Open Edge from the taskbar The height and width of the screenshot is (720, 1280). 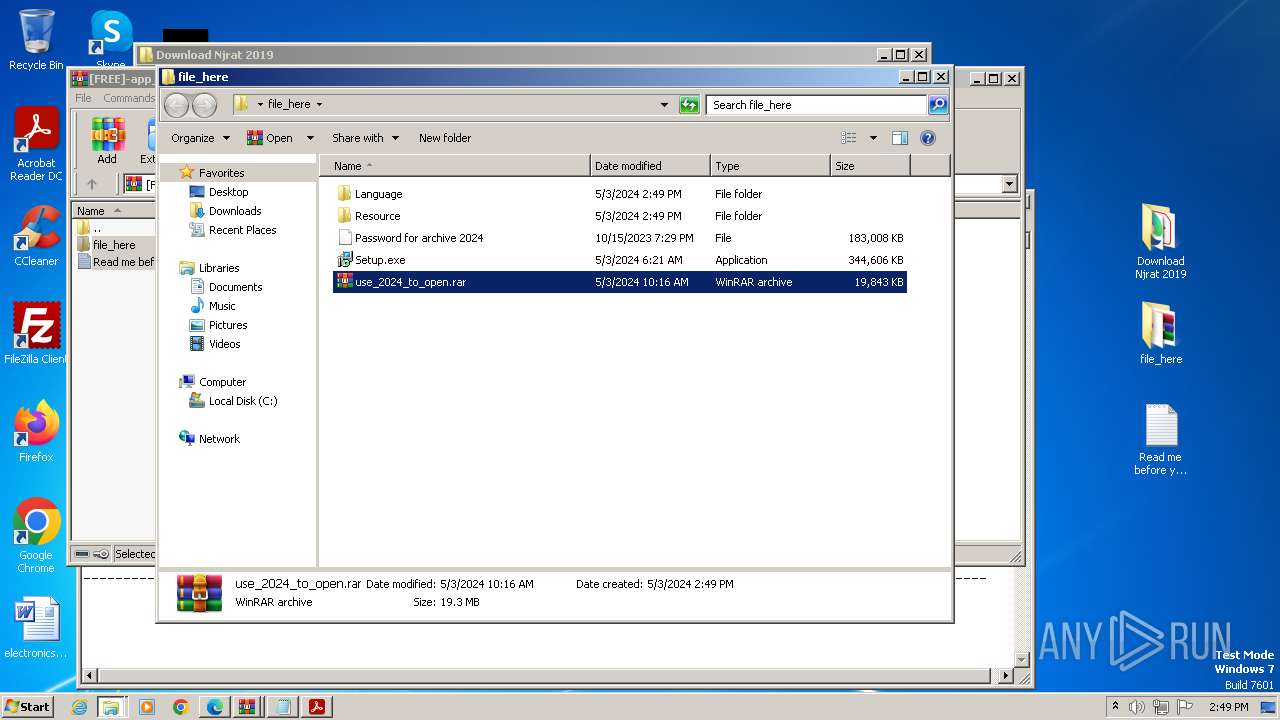214,707
